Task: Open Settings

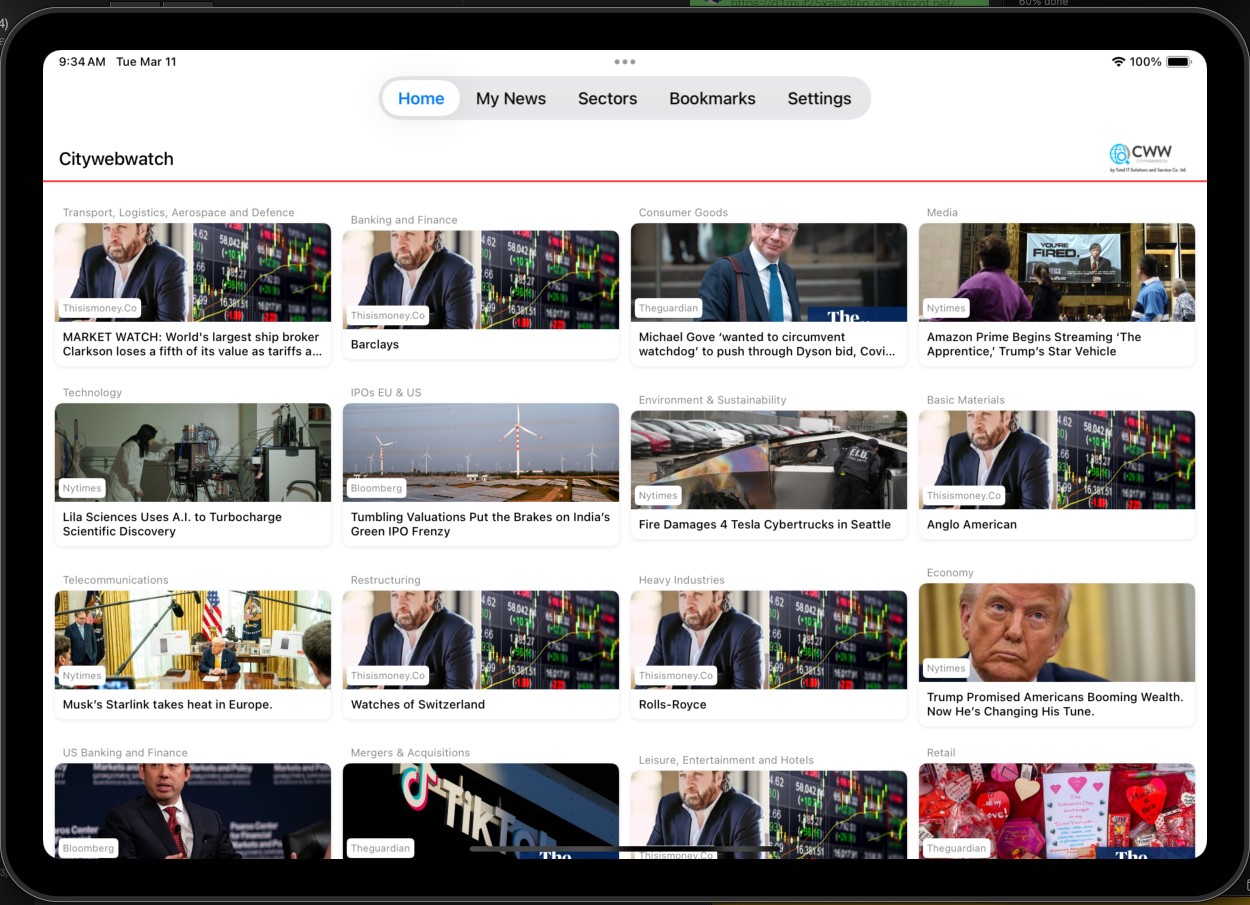Action: point(819,98)
